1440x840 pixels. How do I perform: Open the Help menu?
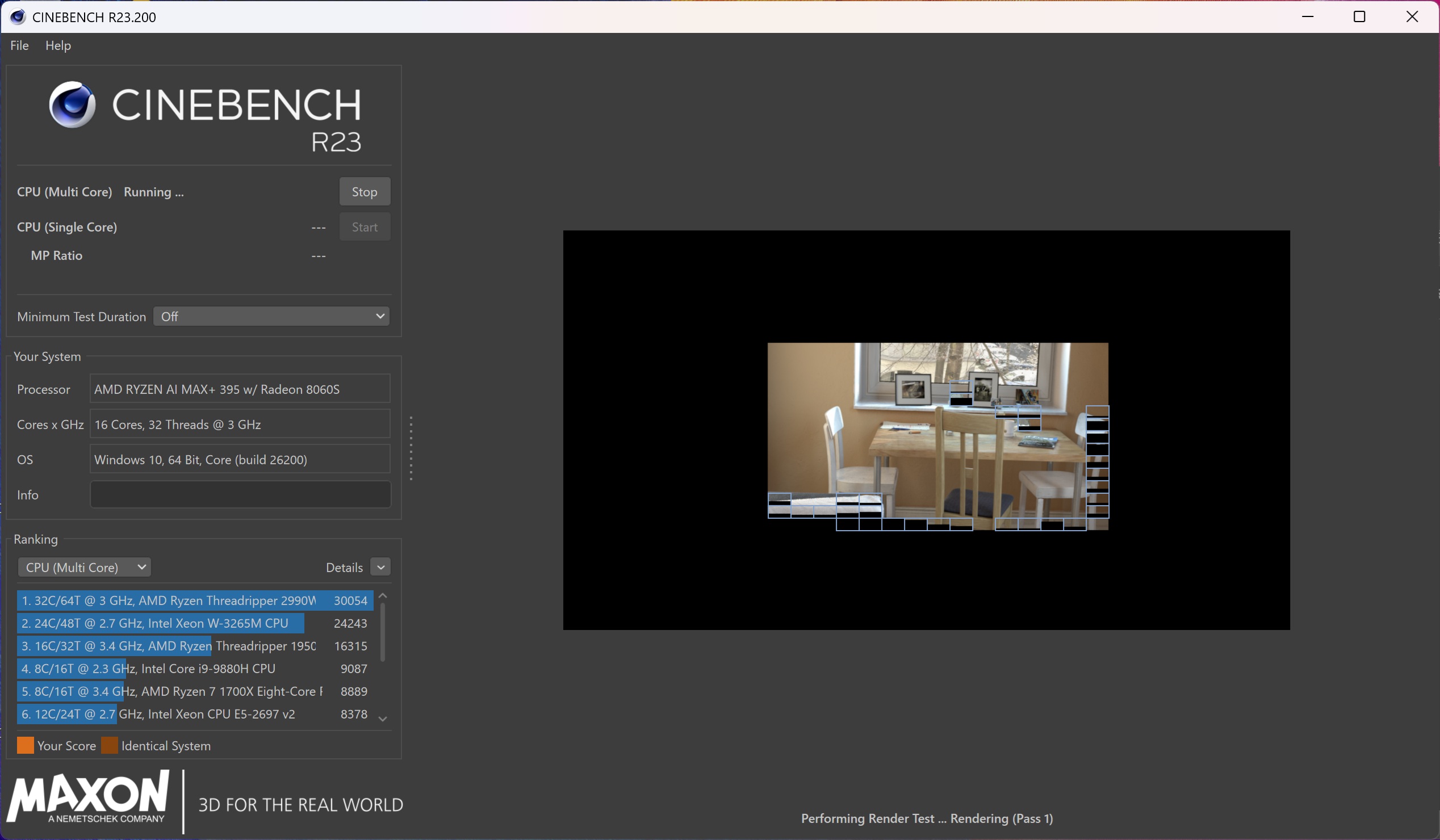coord(58,45)
